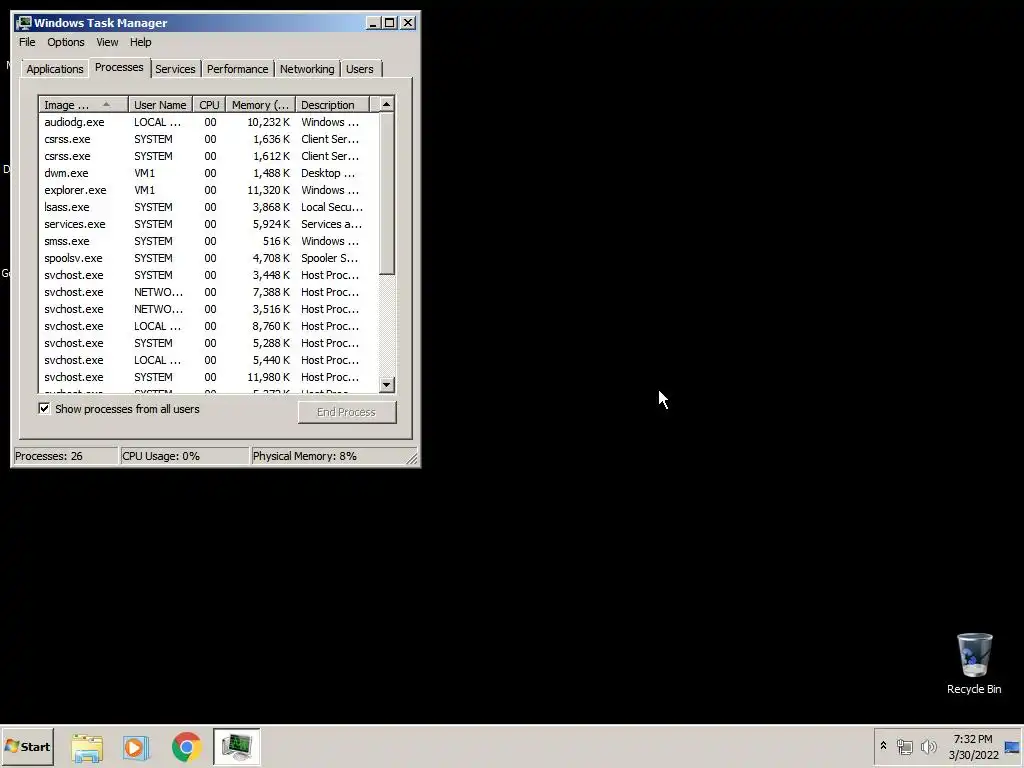This screenshot has height=768, width=1024.
Task: Click the Task Manager title bar icon
Action: [24, 23]
